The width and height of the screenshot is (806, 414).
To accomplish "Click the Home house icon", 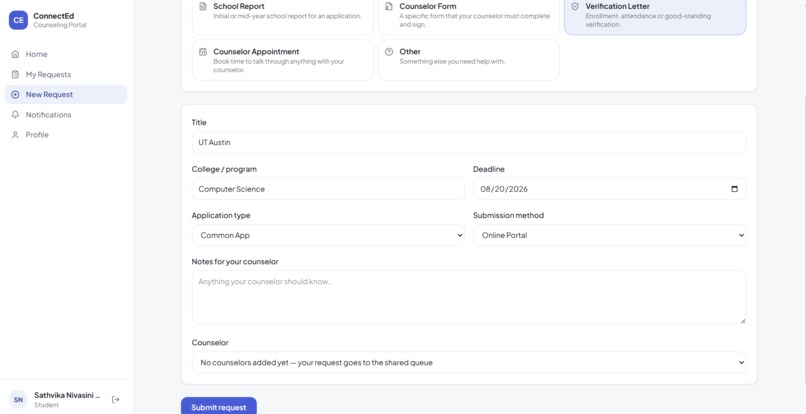I will click(15, 54).
